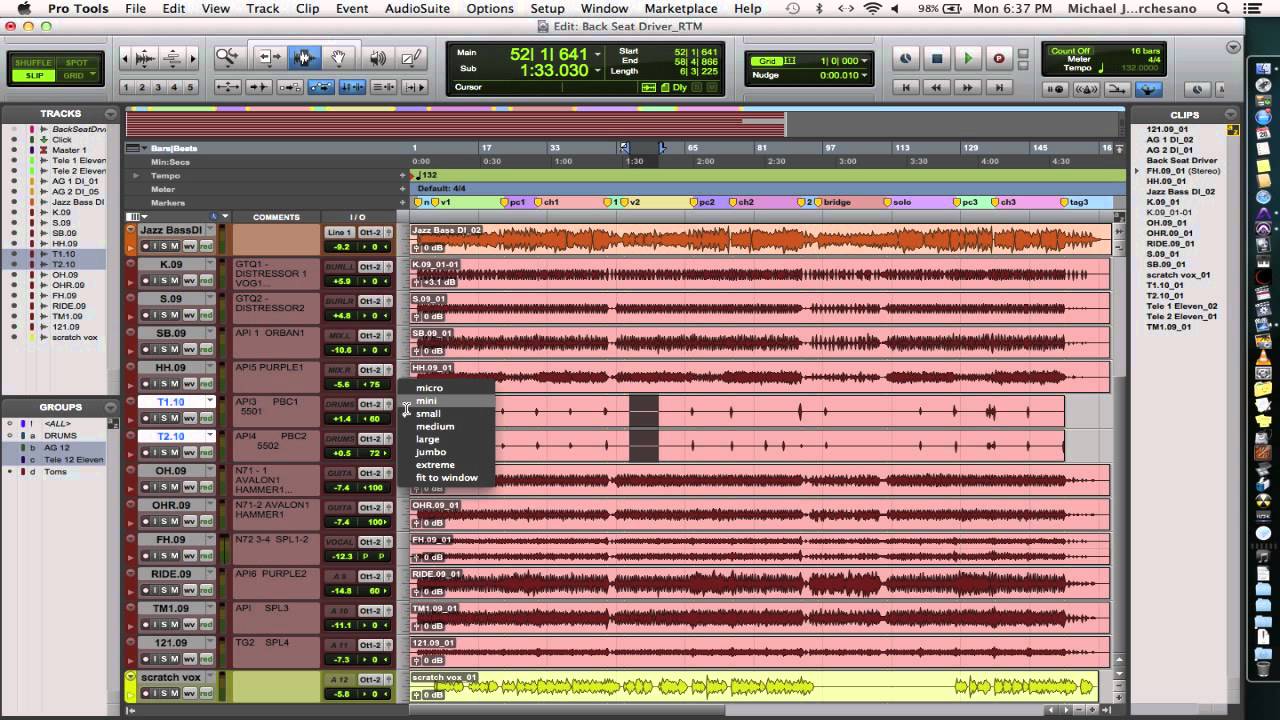Viewport: 1280px width, 720px height.
Task: Open the Jazz BassDI track view selector 'wv'
Action: 189,246
